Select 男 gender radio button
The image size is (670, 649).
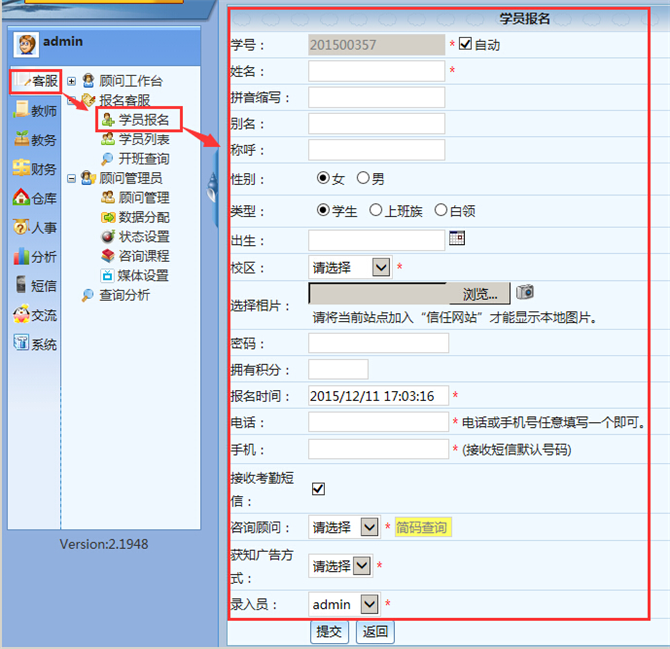(363, 178)
